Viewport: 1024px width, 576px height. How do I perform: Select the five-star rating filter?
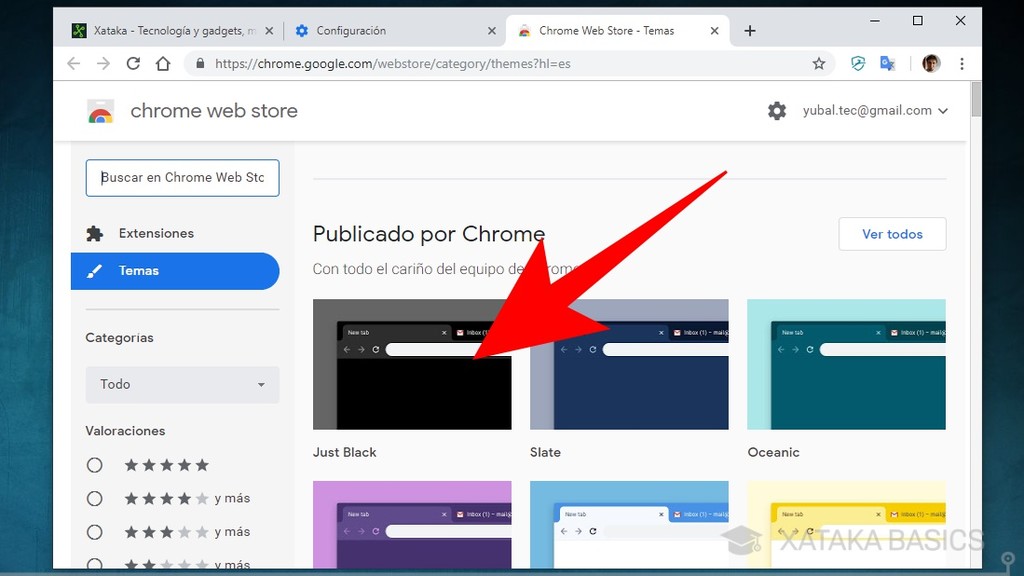(x=95, y=465)
